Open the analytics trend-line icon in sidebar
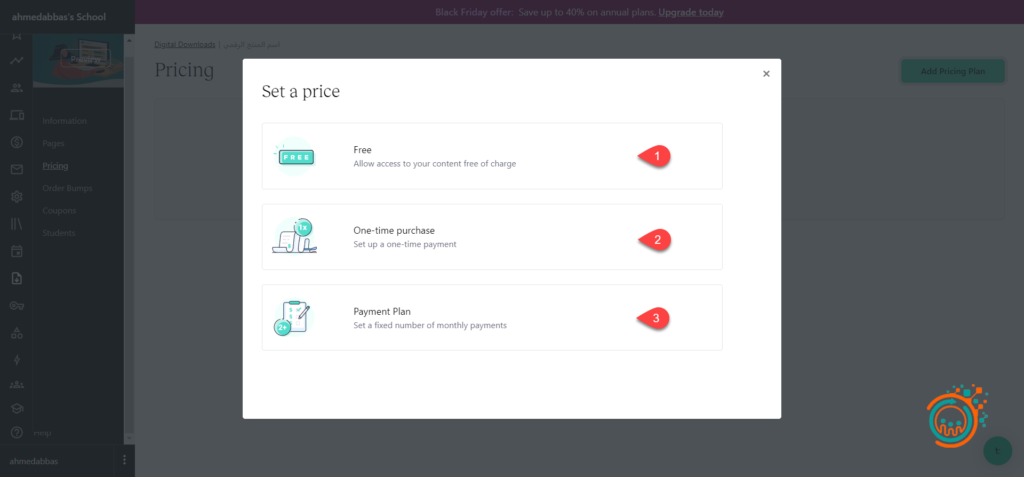The width and height of the screenshot is (1024, 477). (x=16, y=61)
